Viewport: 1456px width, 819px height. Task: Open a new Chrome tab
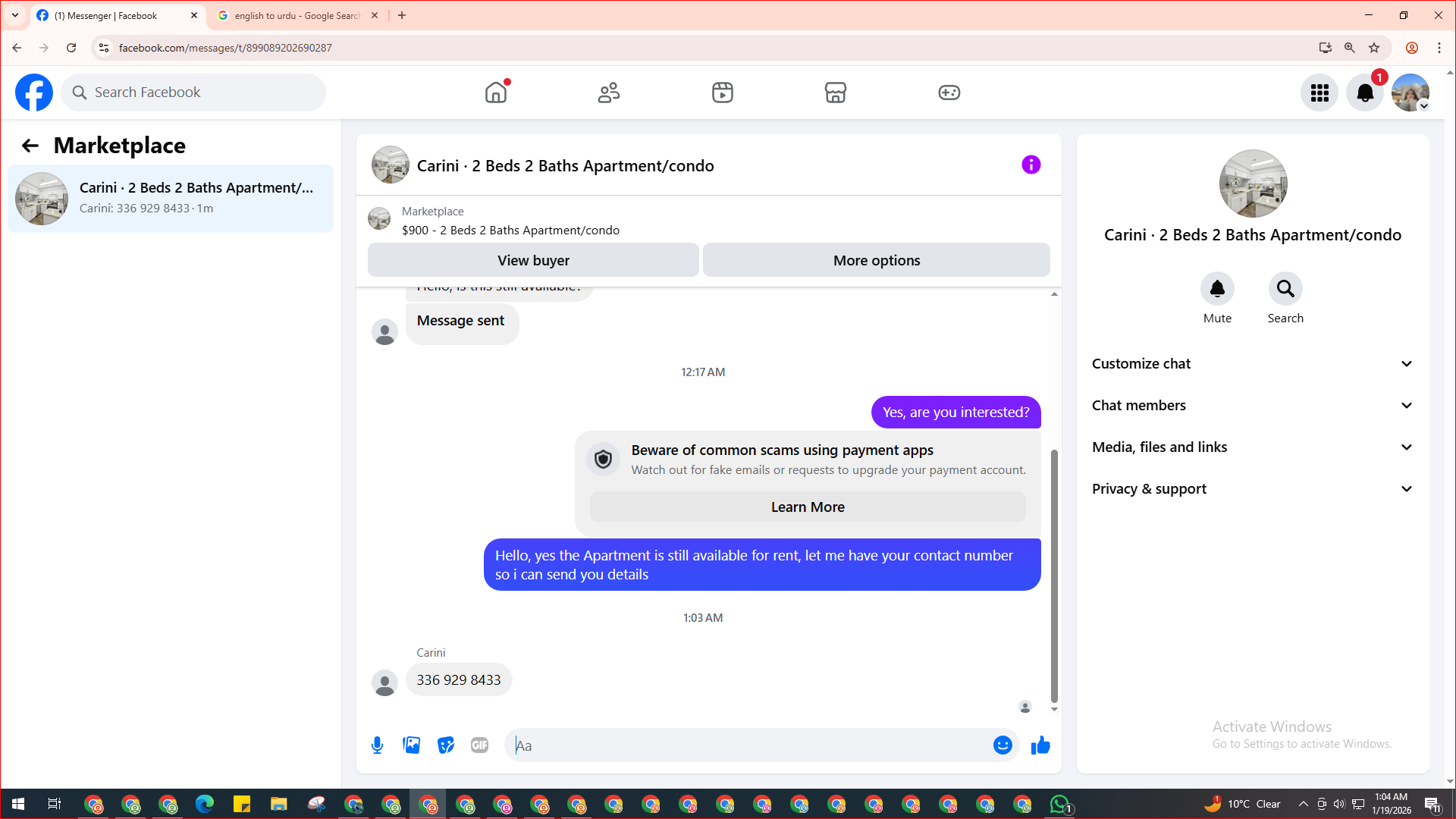tap(402, 15)
